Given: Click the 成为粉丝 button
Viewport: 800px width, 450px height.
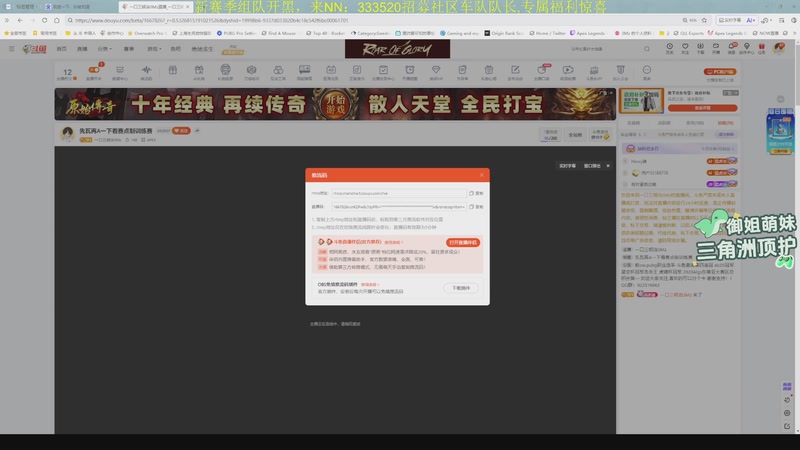Looking at the screenshot, I should pos(726,134).
